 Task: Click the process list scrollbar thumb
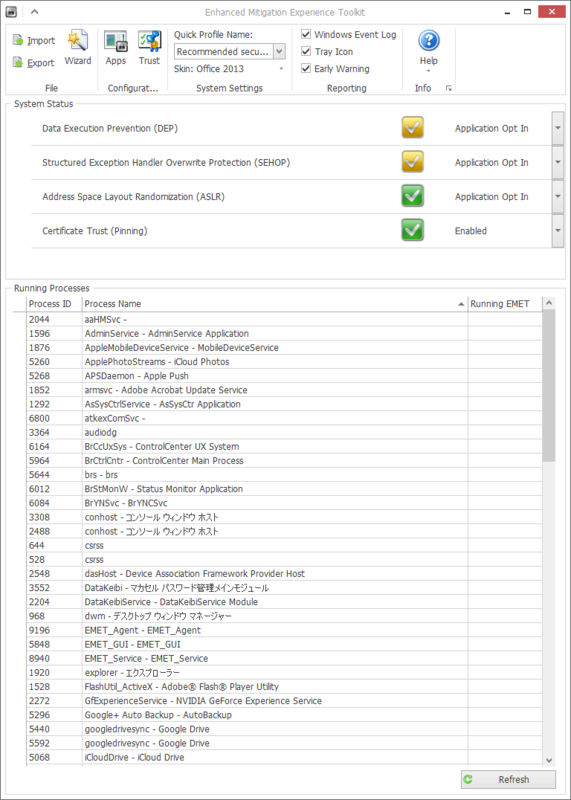[x=549, y=385]
